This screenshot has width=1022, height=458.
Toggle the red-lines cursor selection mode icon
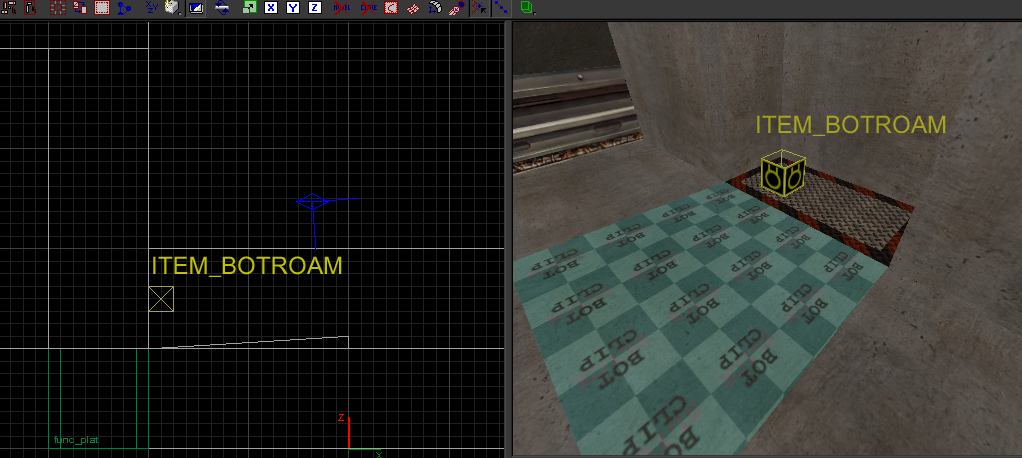click(479, 8)
